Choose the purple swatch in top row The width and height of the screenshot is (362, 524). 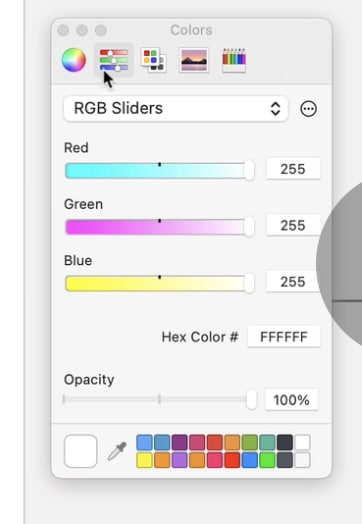(x=179, y=442)
